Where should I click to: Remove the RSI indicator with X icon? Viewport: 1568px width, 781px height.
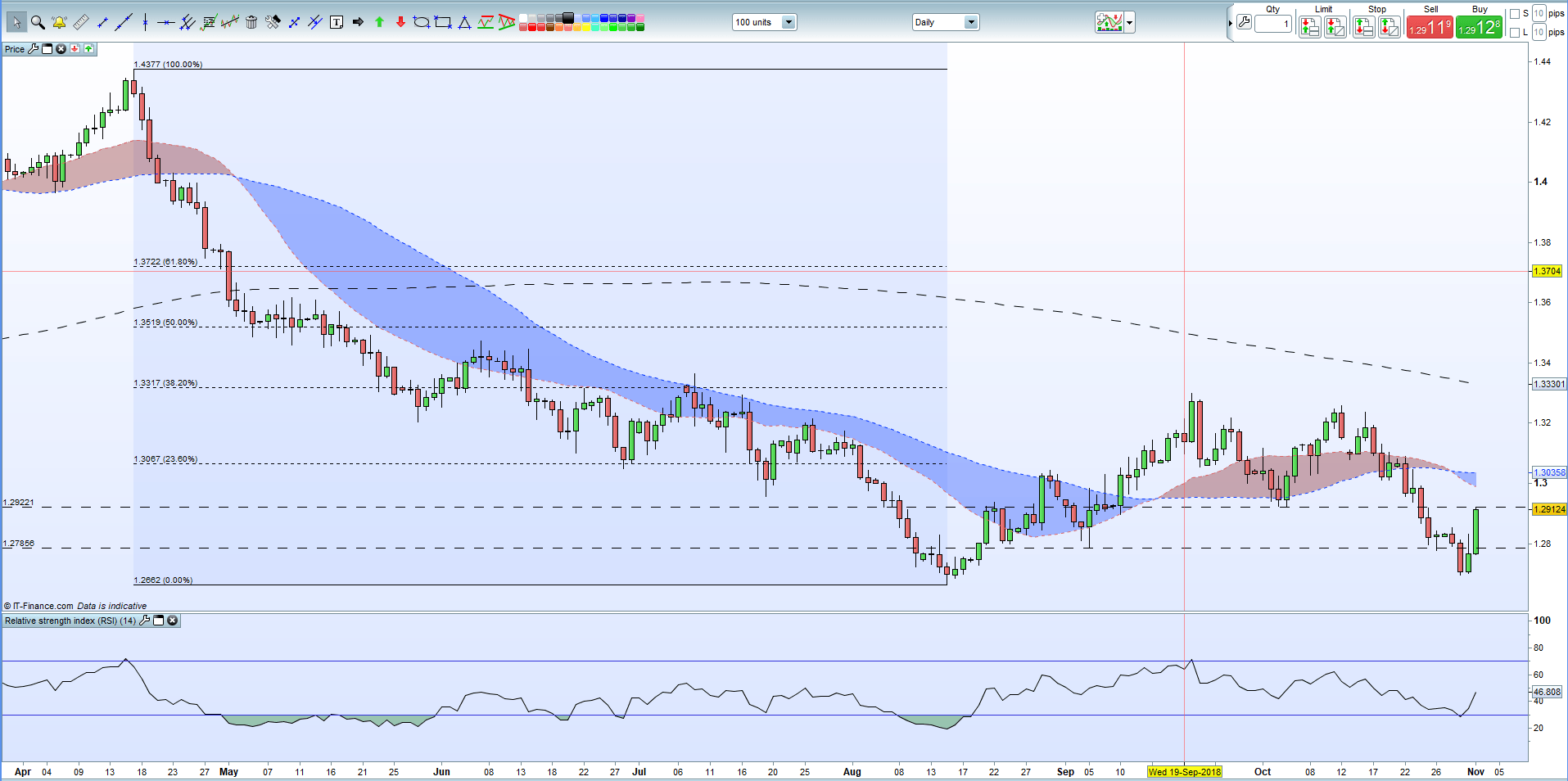coord(173,621)
